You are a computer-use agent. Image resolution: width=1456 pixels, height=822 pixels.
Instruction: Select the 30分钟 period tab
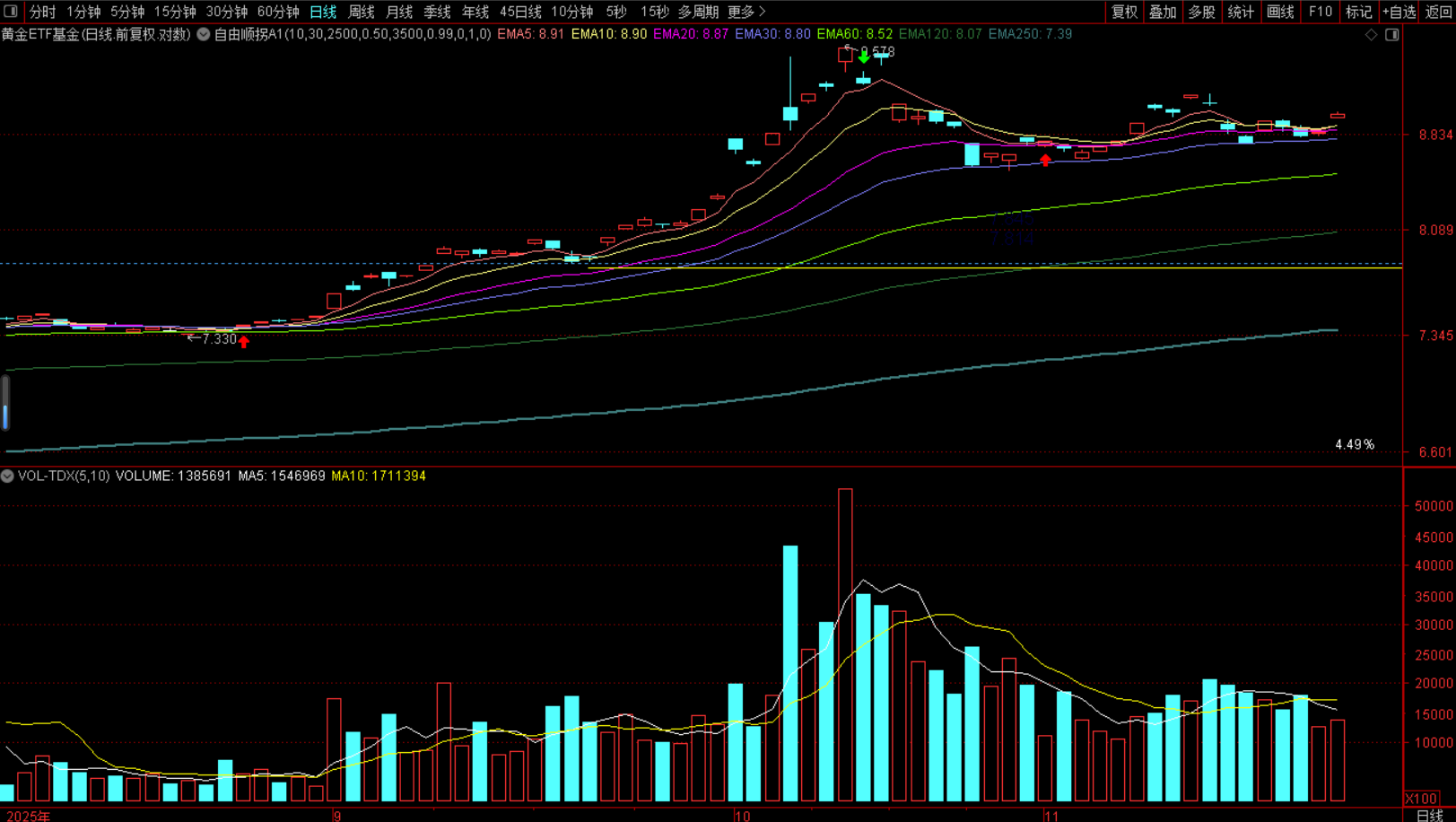click(x=227, y=12)
